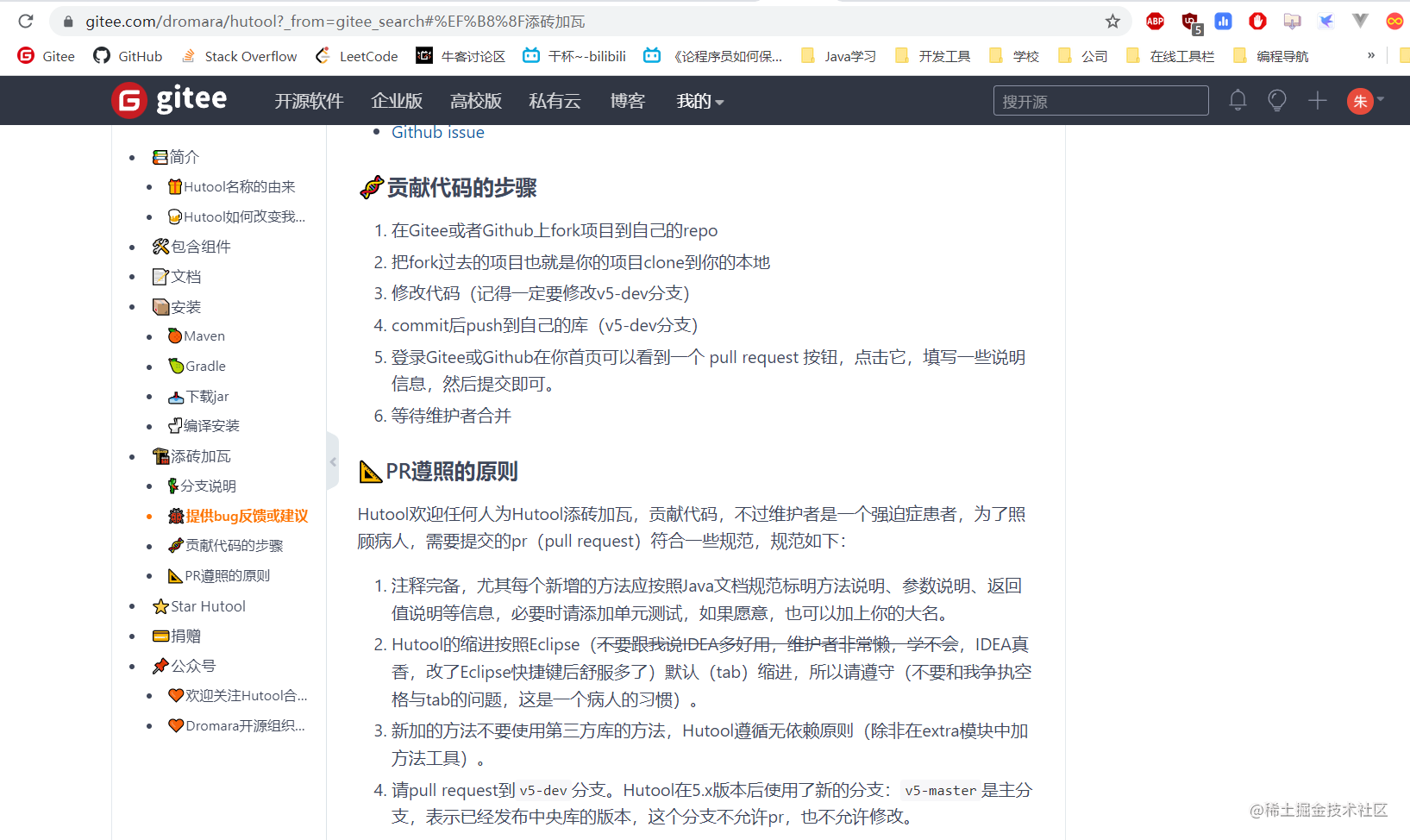1410x840 pixels.
Task: Open the Github issue link
Action: pos(438,132)
